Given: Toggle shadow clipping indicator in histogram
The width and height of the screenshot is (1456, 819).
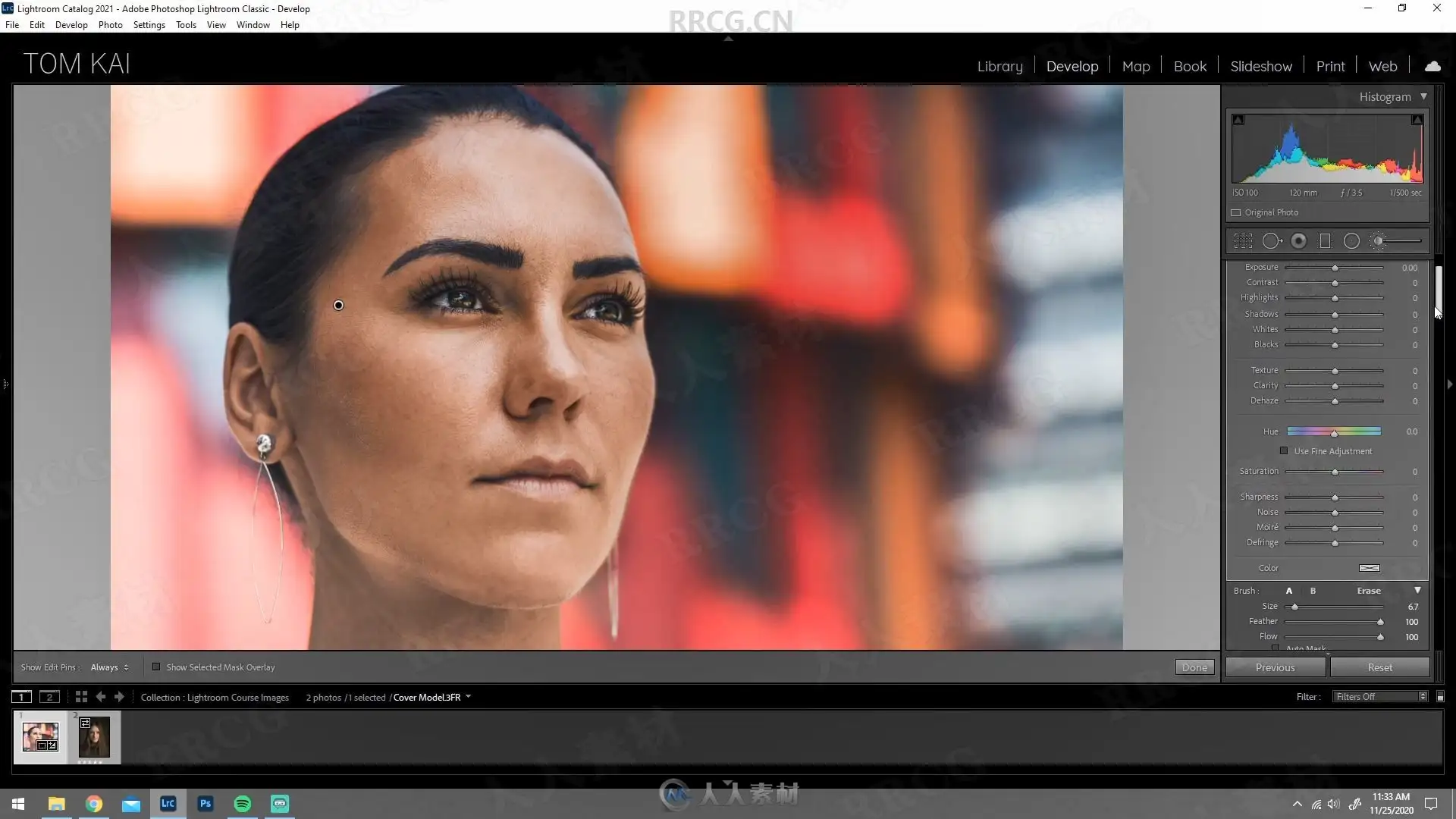Looking at the screenshot, I should coord(1238,120).
